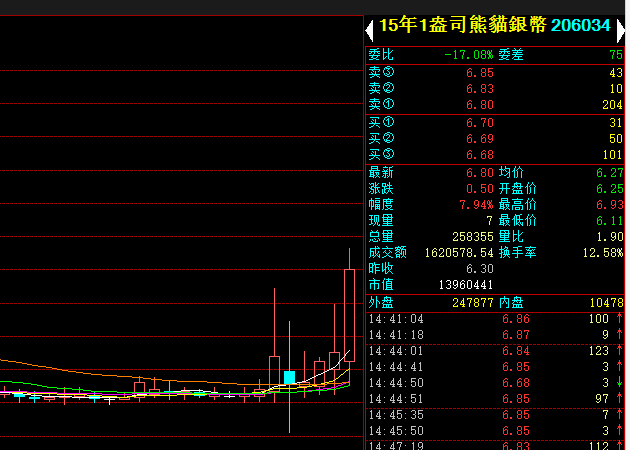Click the 买③ bid price 6.68
630x450 pixels.
[480, 155]
